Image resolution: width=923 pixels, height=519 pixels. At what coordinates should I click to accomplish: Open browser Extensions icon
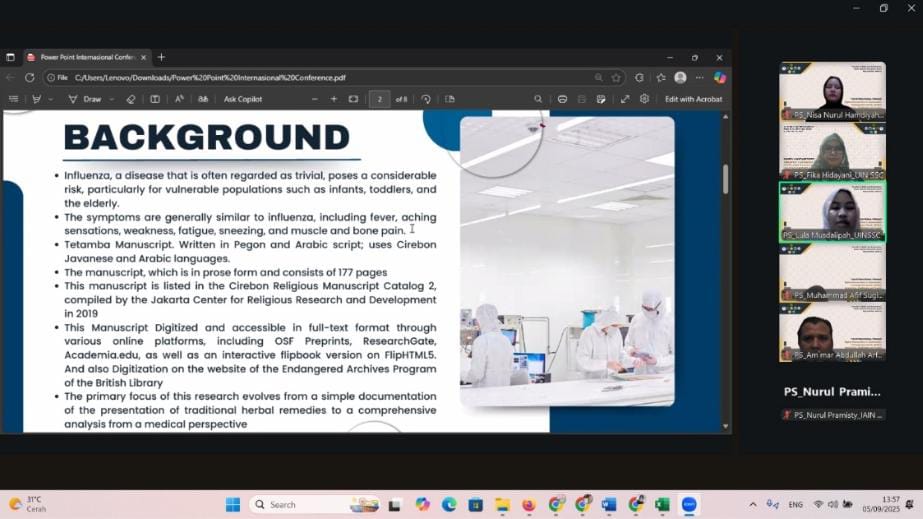click(x=639, y=77)
